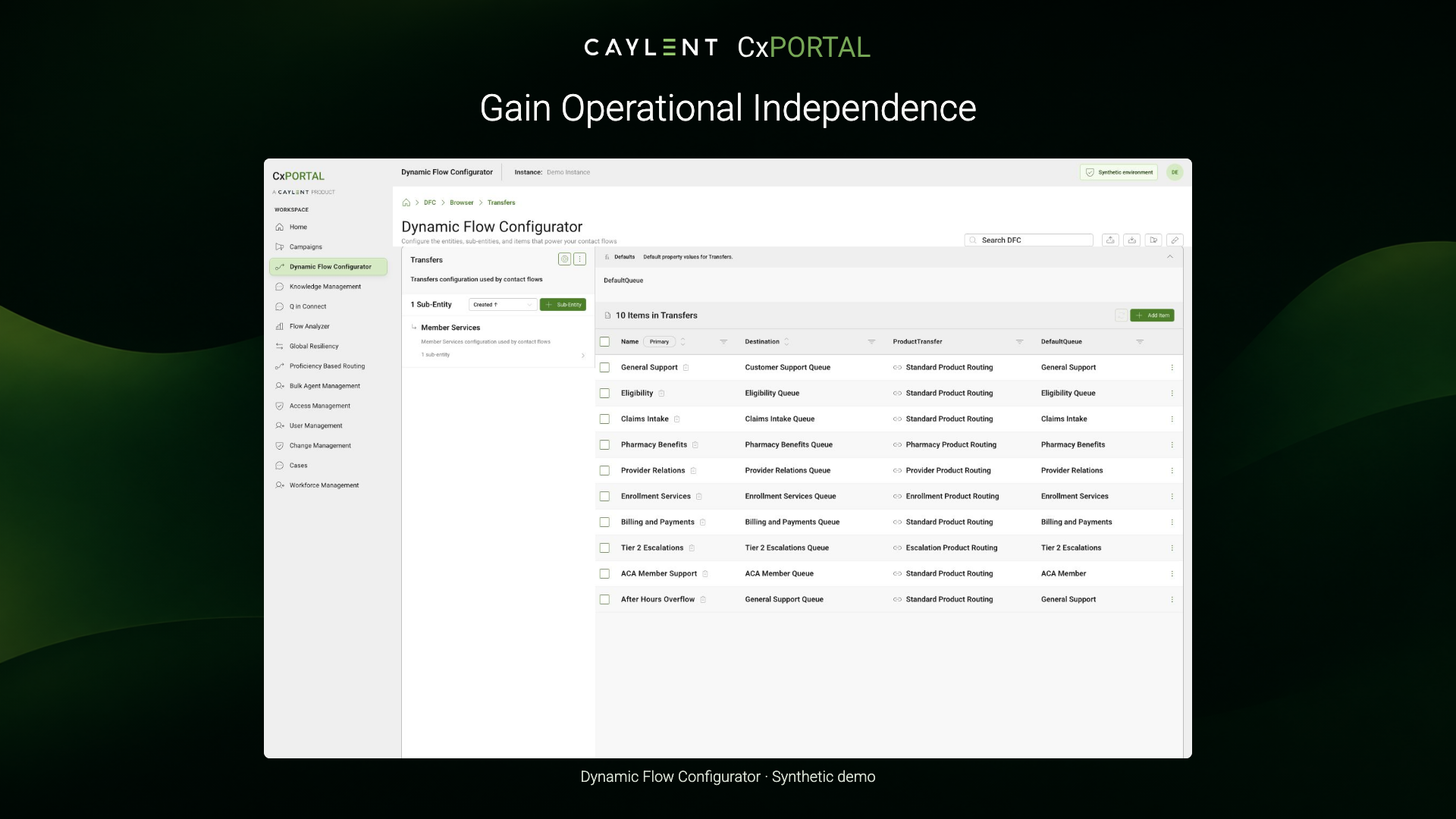Click the download/import icon beside Search DFC

click(x=1132, y=240)
